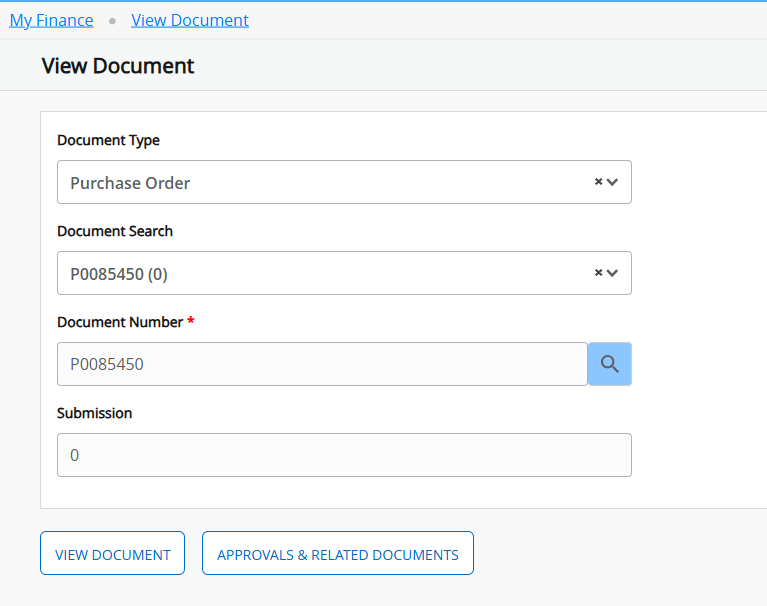The image size is (767, 606).
Task: Click the magnifier search icon beside Document Number
Action: pos(609,364)
